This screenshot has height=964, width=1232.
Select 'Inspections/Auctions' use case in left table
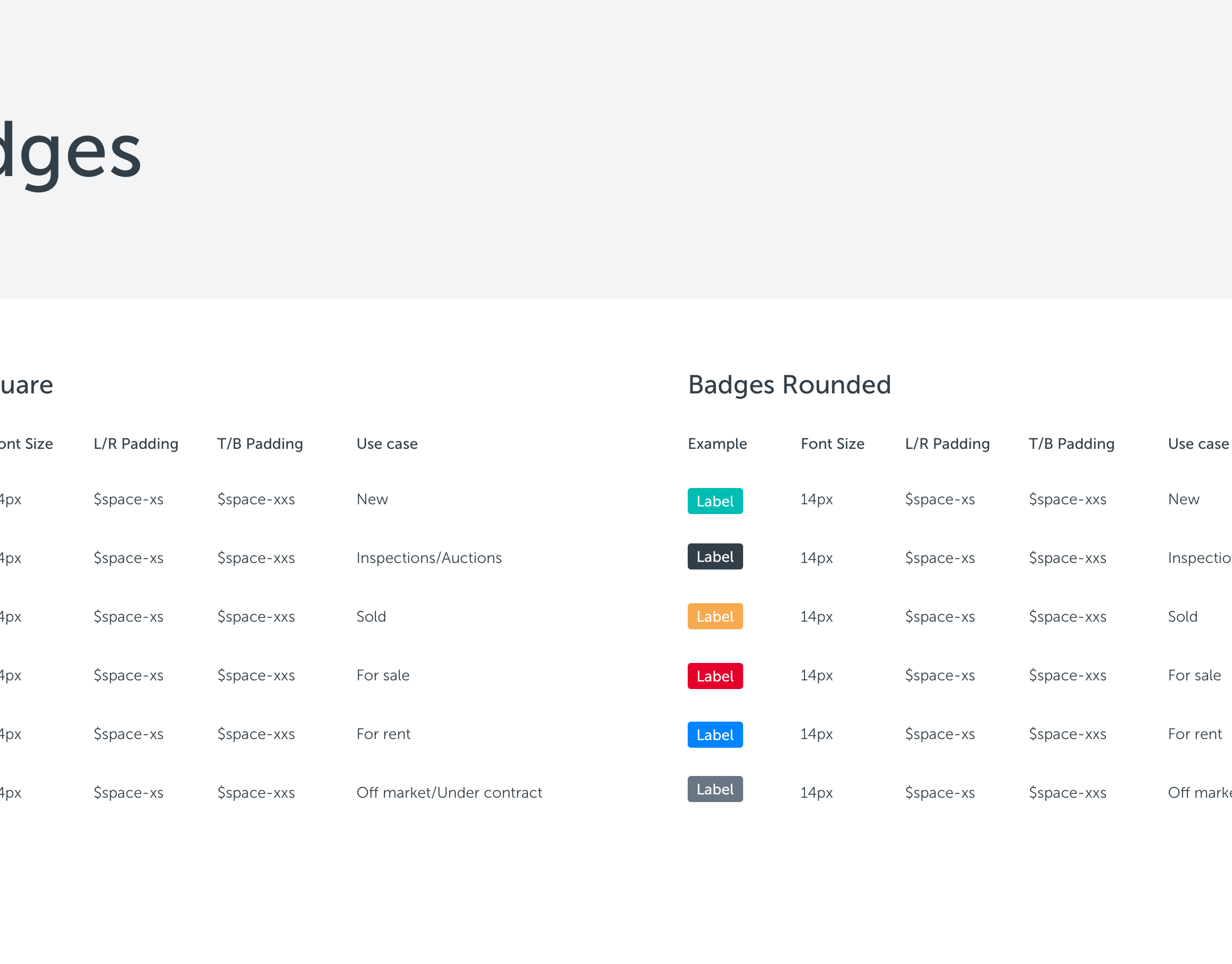coord(429,558)
